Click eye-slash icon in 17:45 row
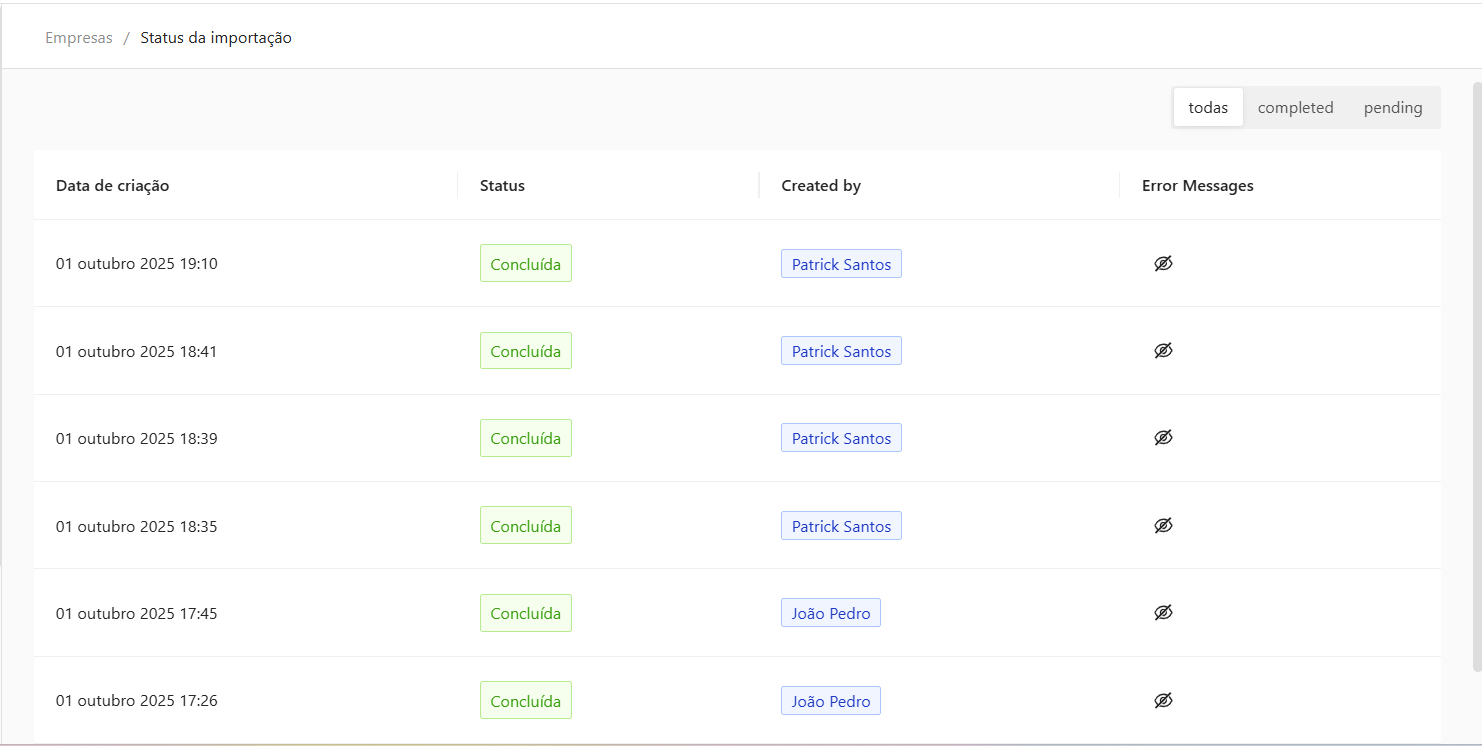The image size is (1482, 746). click(1162, 613)
